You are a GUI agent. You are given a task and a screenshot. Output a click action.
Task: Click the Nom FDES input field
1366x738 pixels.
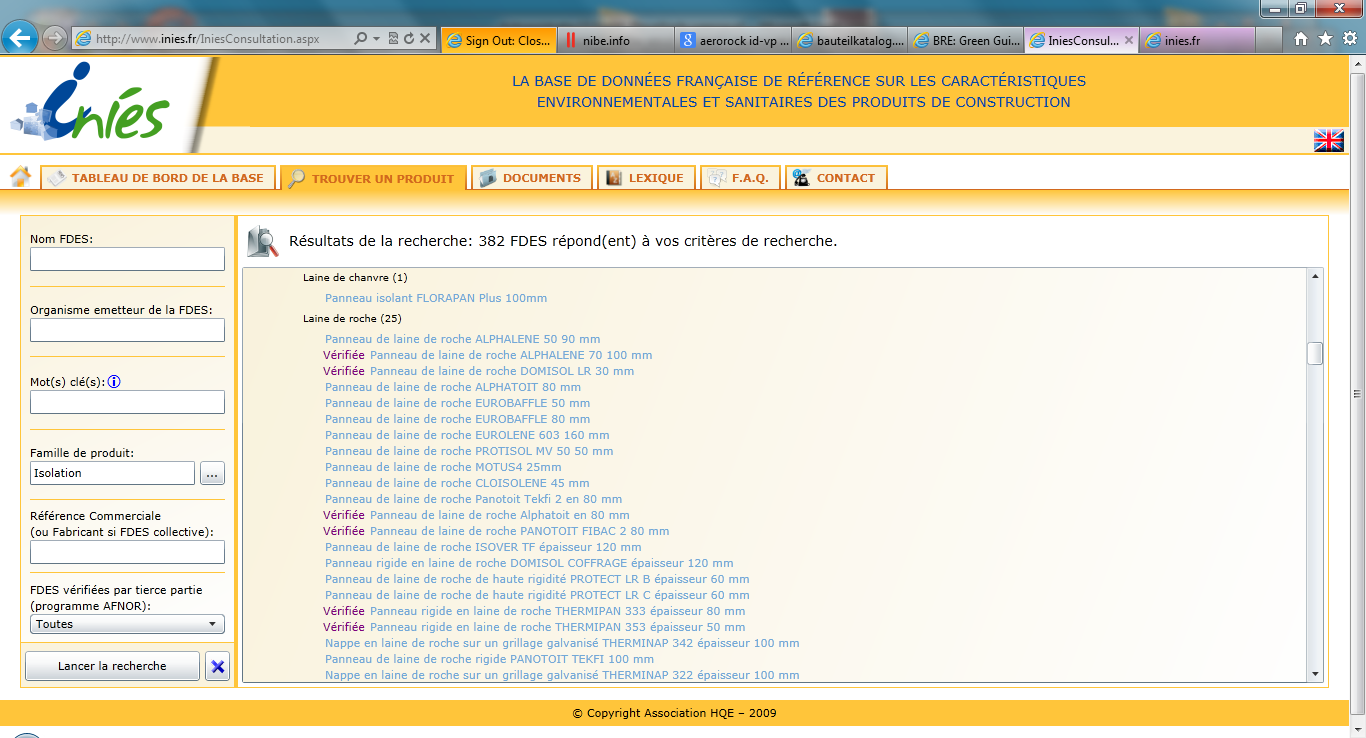click(127, 259)
